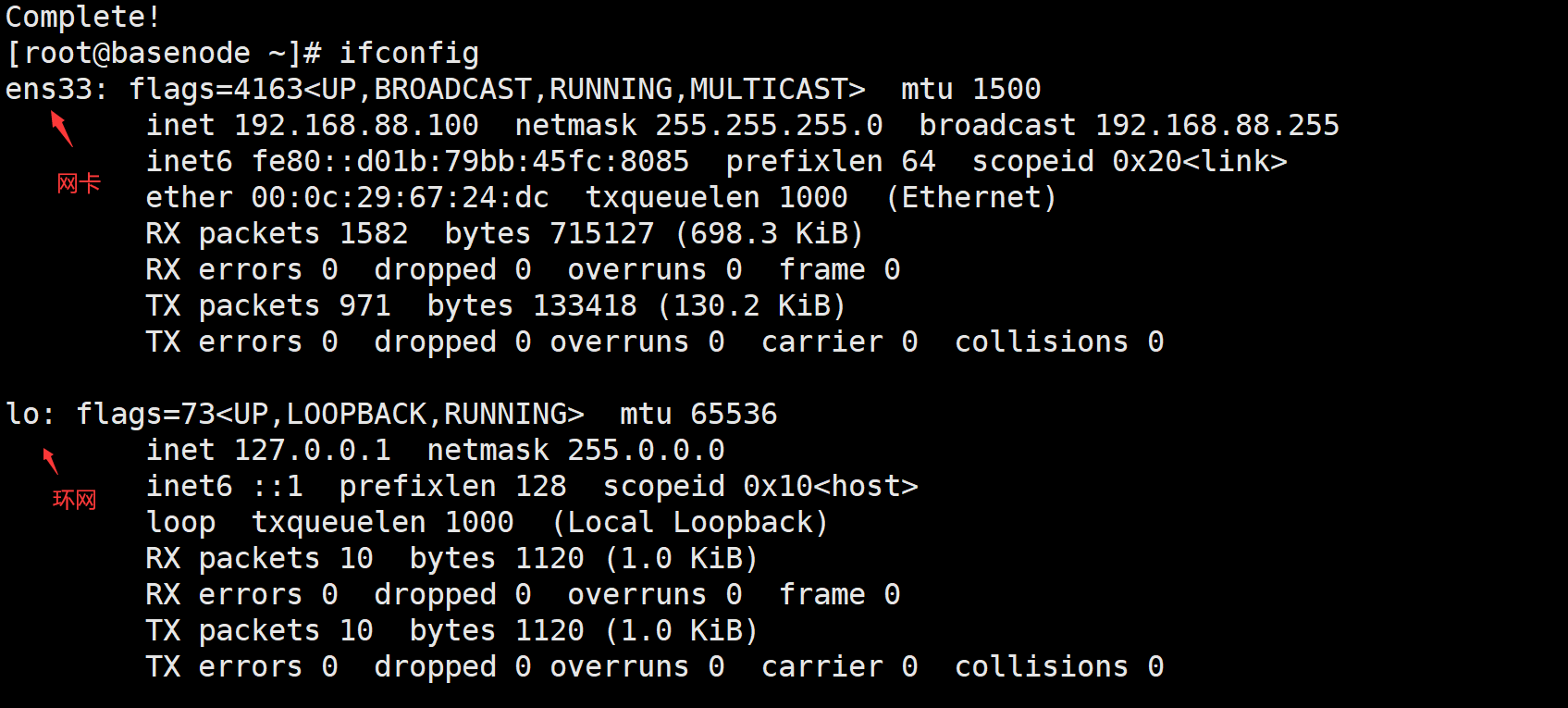The height and width of the screenshot is (708, 1568).
Task: Click the loopback address 127.0.0.1
Action: tap(312, 451)
